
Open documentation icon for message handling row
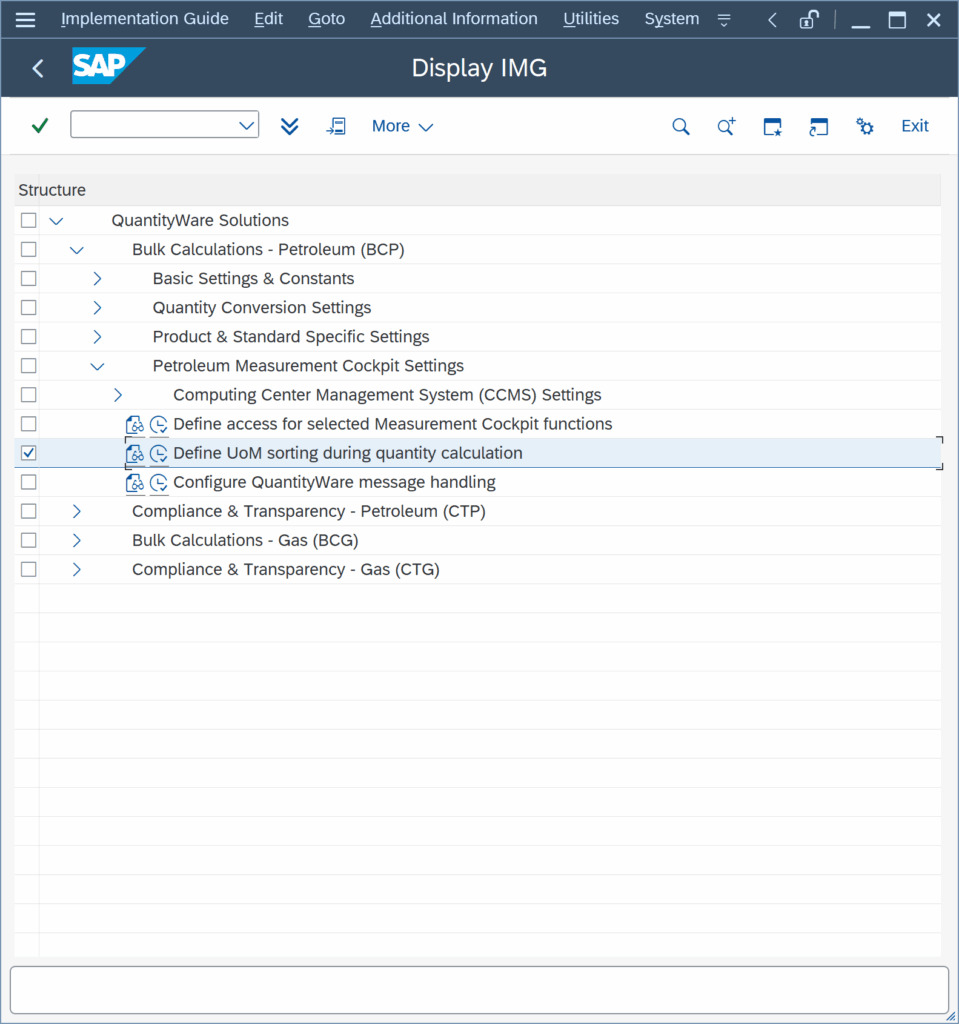coord(135,483)
